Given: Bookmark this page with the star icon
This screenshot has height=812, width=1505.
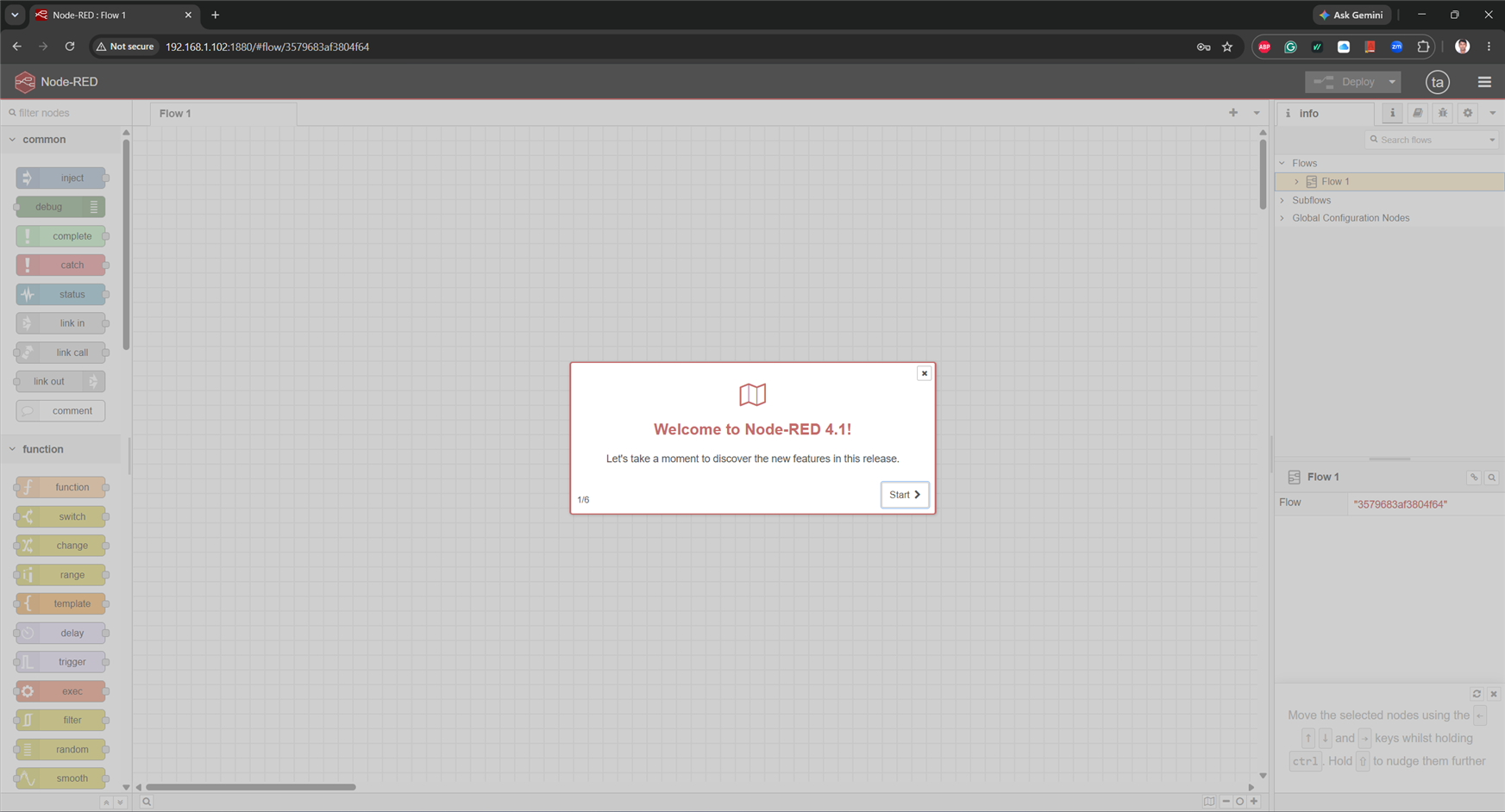Looking at the screenshot, I should click(x=1227, y=47).
